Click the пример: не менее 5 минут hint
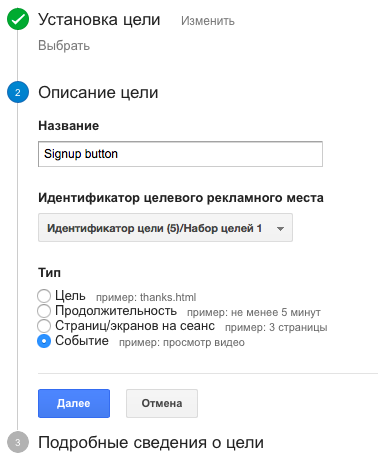The image size is (378, 471). click(254, 312)
